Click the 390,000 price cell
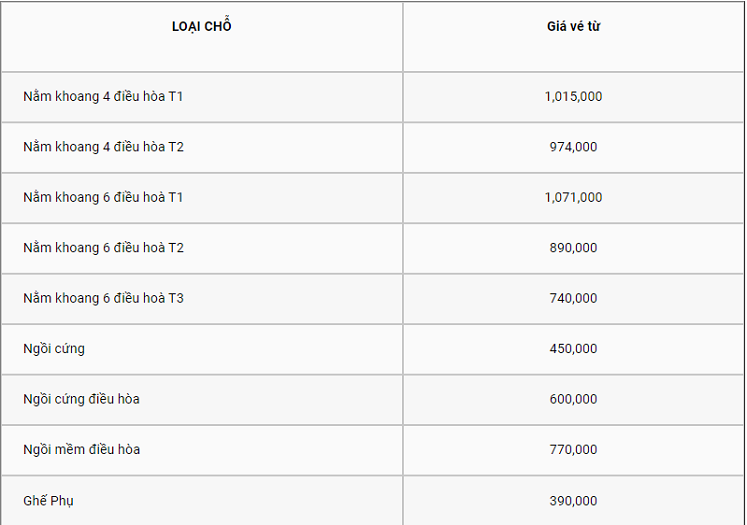The width and height of the screenshot is (747, 525). 573,501
